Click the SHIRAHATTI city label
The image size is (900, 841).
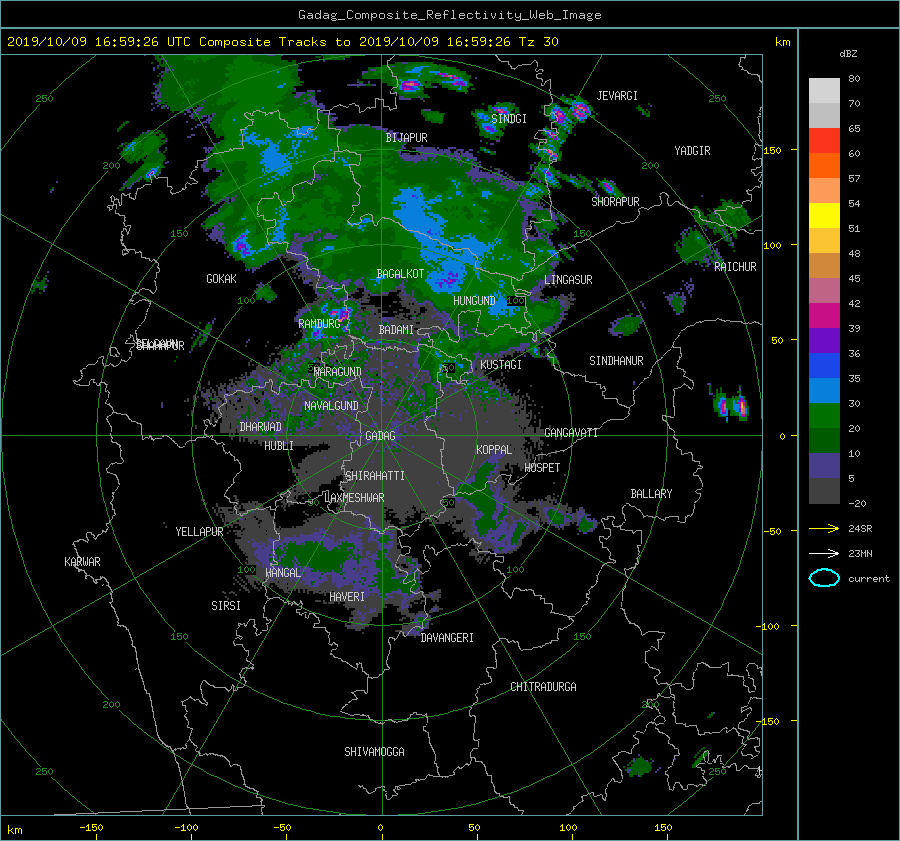click(375, 476)
